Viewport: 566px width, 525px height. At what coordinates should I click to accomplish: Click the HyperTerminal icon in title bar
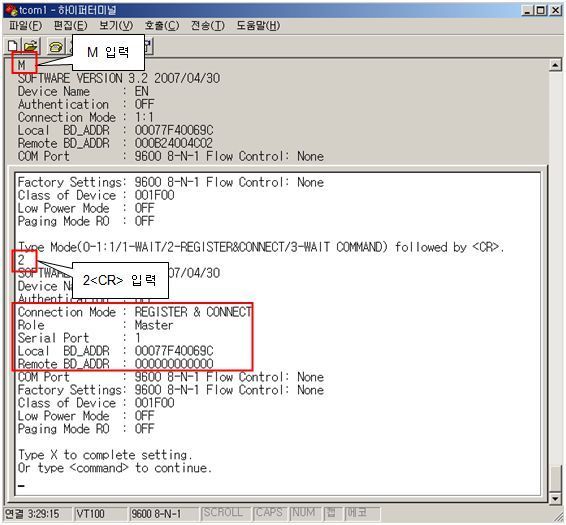[12, 10]
